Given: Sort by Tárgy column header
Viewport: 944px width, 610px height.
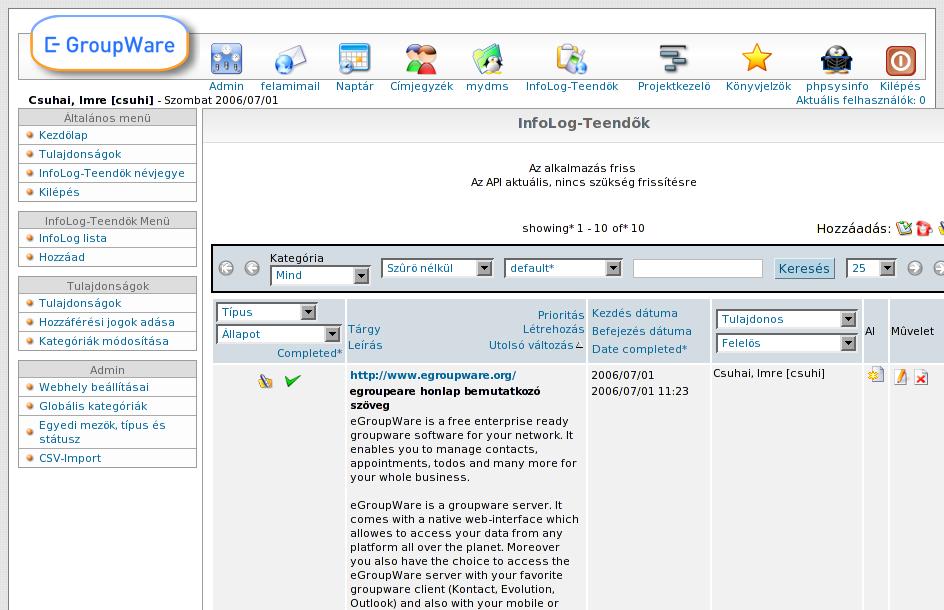Looking at the screenshot, I should coord(364,329).
